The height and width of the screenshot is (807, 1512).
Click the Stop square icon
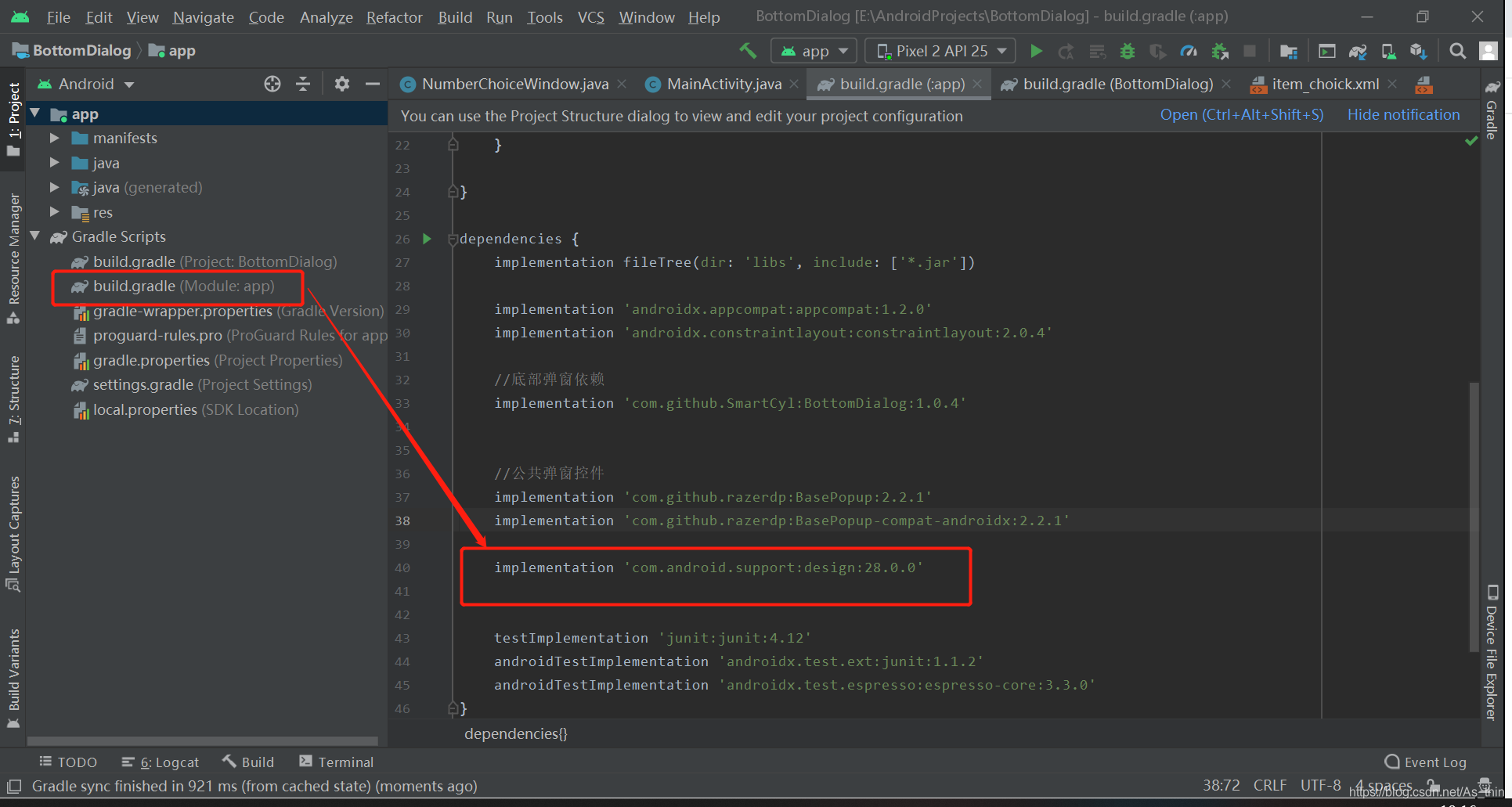click(1250, 51)
